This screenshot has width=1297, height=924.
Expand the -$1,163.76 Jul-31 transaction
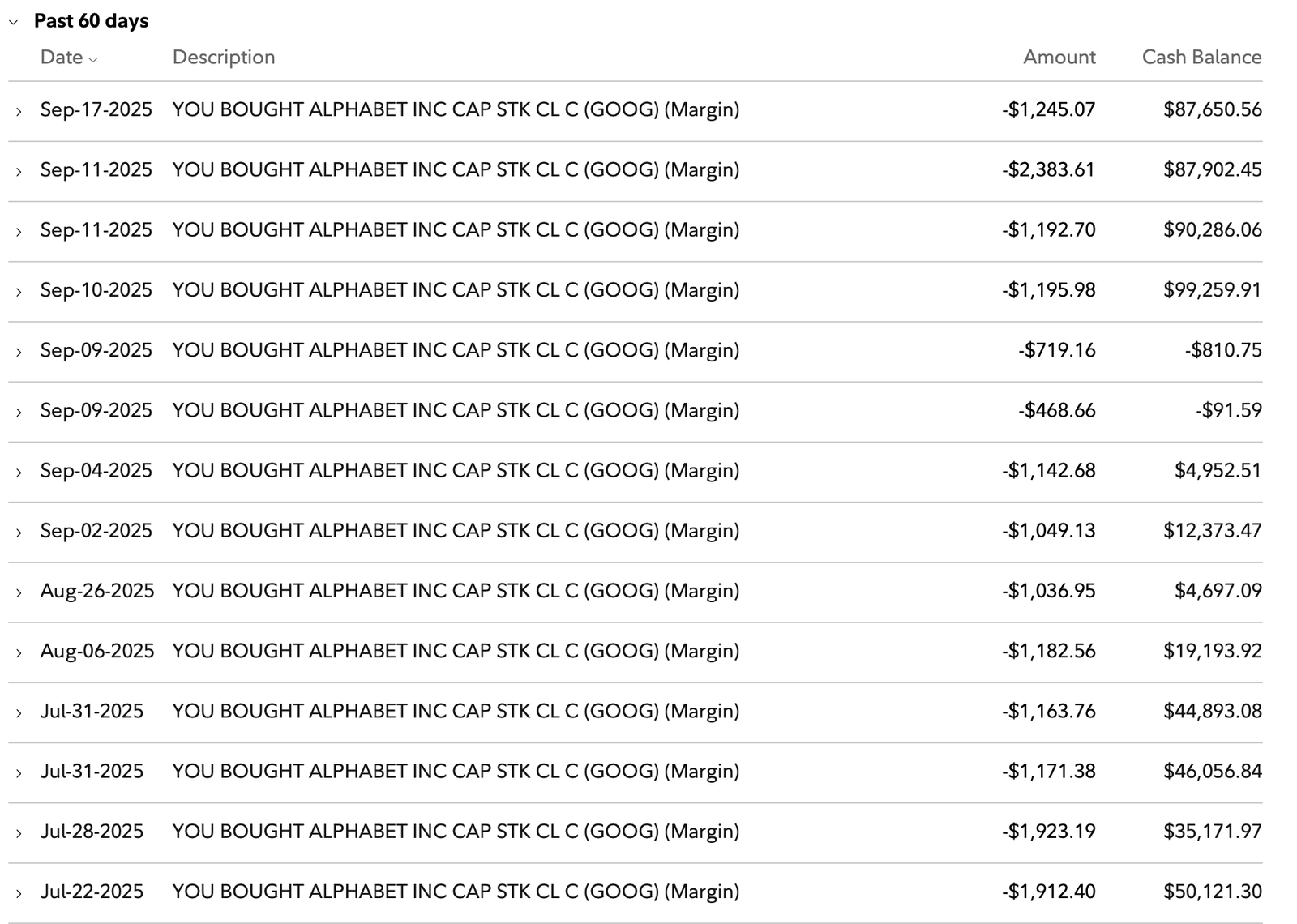pyautogui.click(x=19, y=712)
